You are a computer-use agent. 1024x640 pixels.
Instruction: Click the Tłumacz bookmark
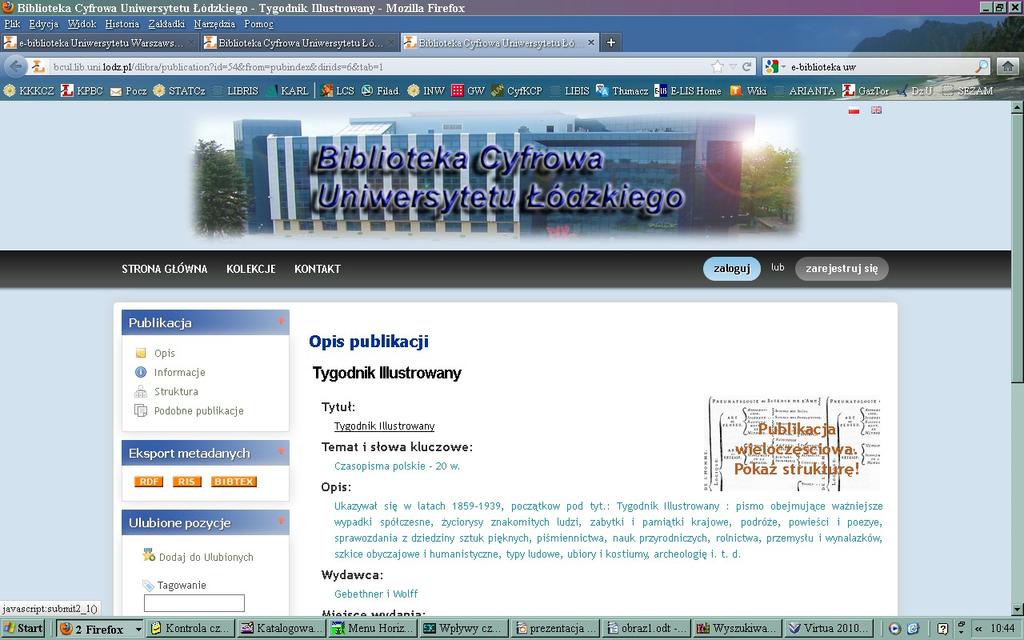[622, 91]
